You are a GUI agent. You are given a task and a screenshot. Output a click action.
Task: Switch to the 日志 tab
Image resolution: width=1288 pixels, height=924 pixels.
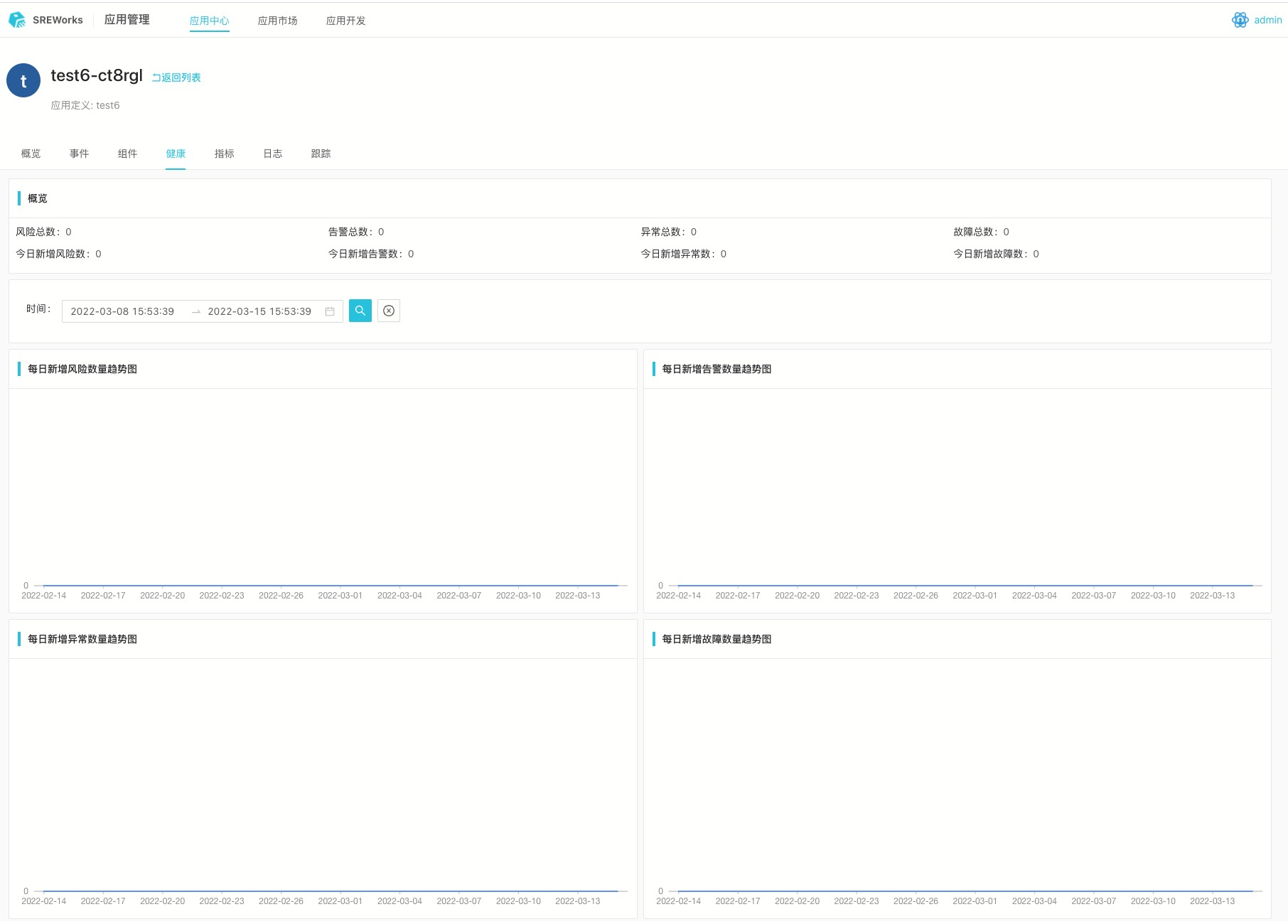click(x=272, y=154)
